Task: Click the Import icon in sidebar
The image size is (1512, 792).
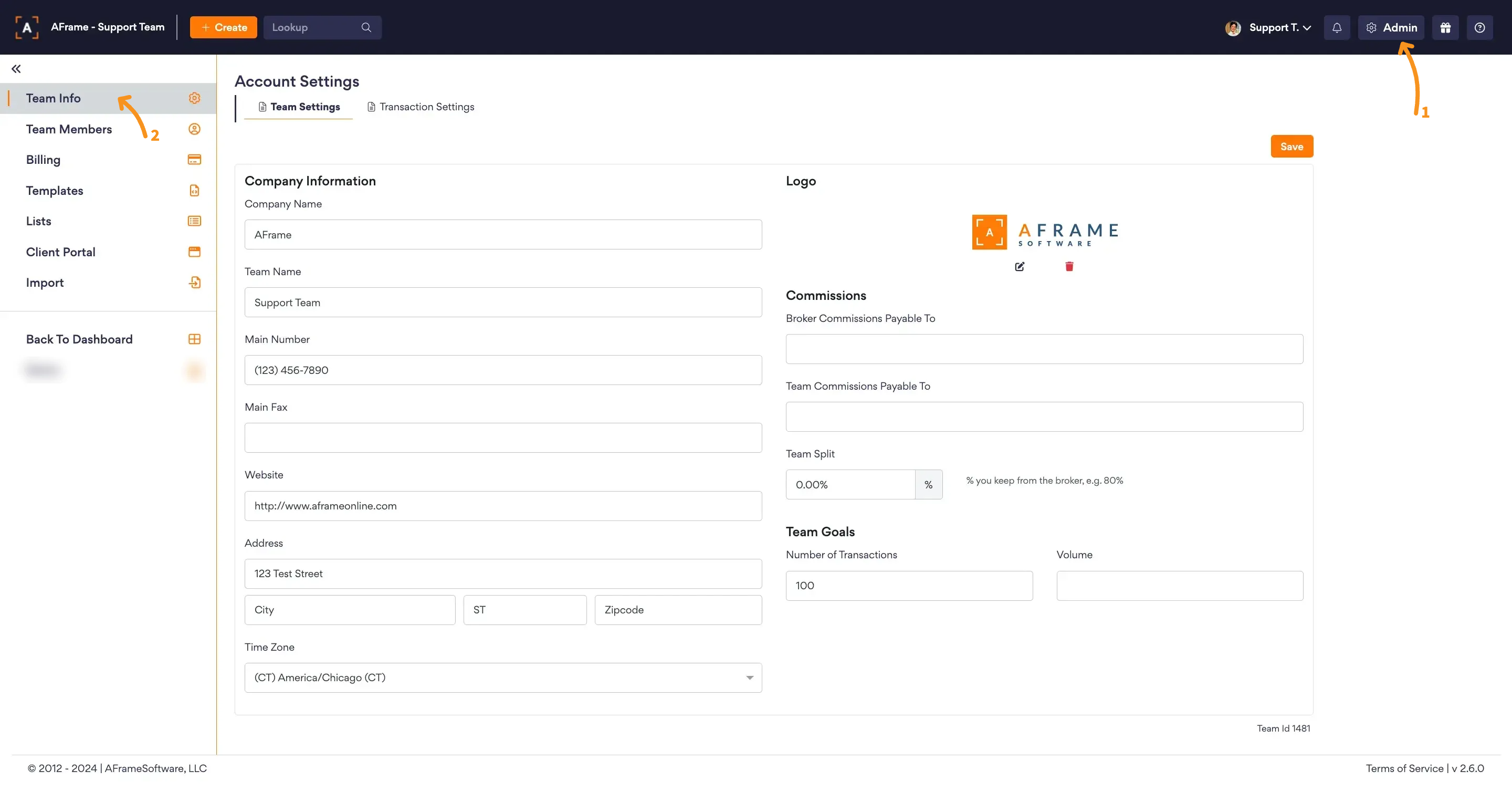Action: click(194, 283)
